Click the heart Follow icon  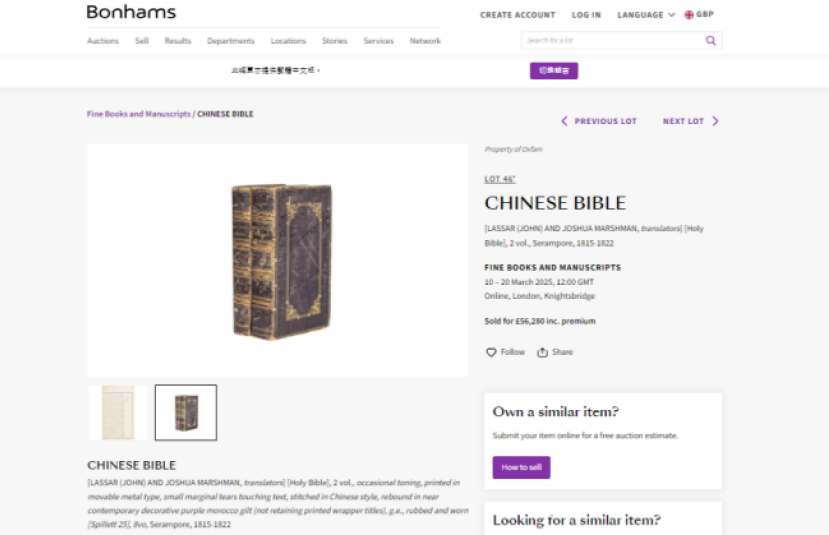point(491,352)
